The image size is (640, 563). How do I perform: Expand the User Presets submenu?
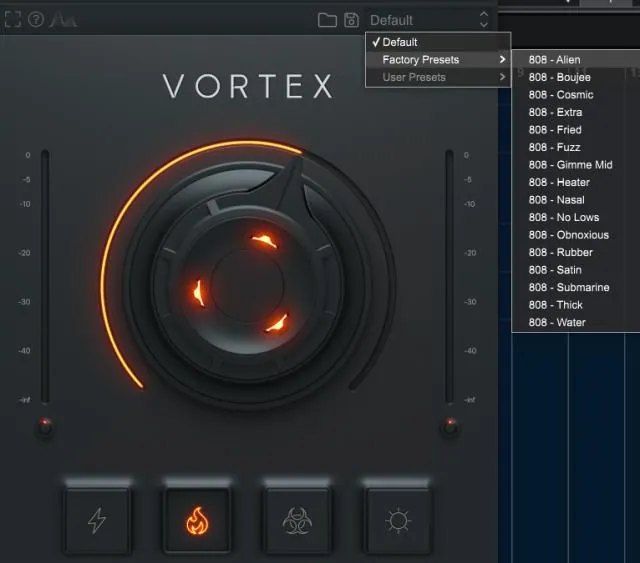coord(438,77)
